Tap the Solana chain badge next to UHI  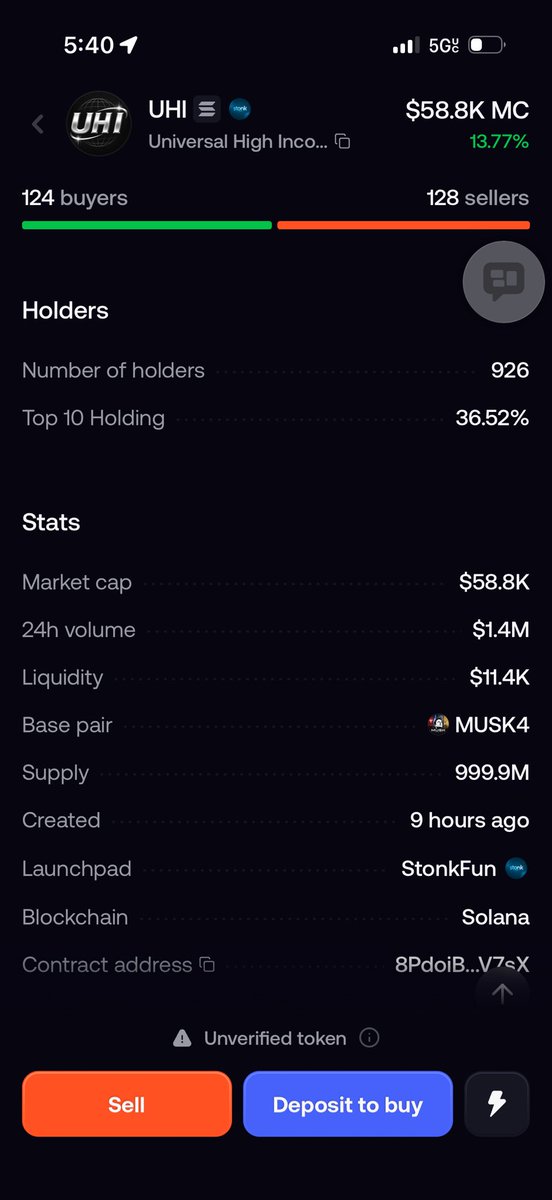(x=207, y=109)
